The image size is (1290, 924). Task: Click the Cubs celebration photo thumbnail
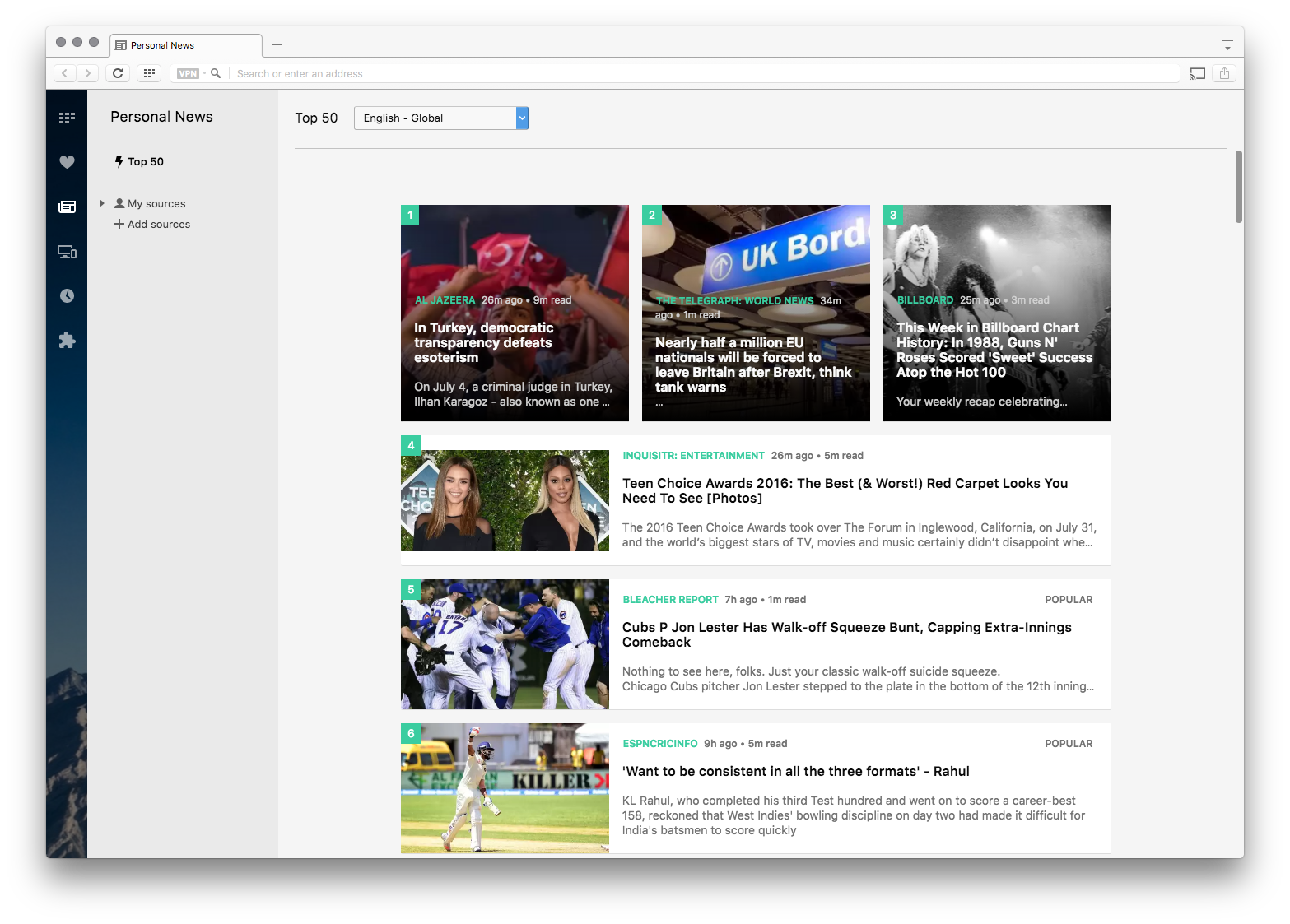pyautogui.click(x=505, y=644)
